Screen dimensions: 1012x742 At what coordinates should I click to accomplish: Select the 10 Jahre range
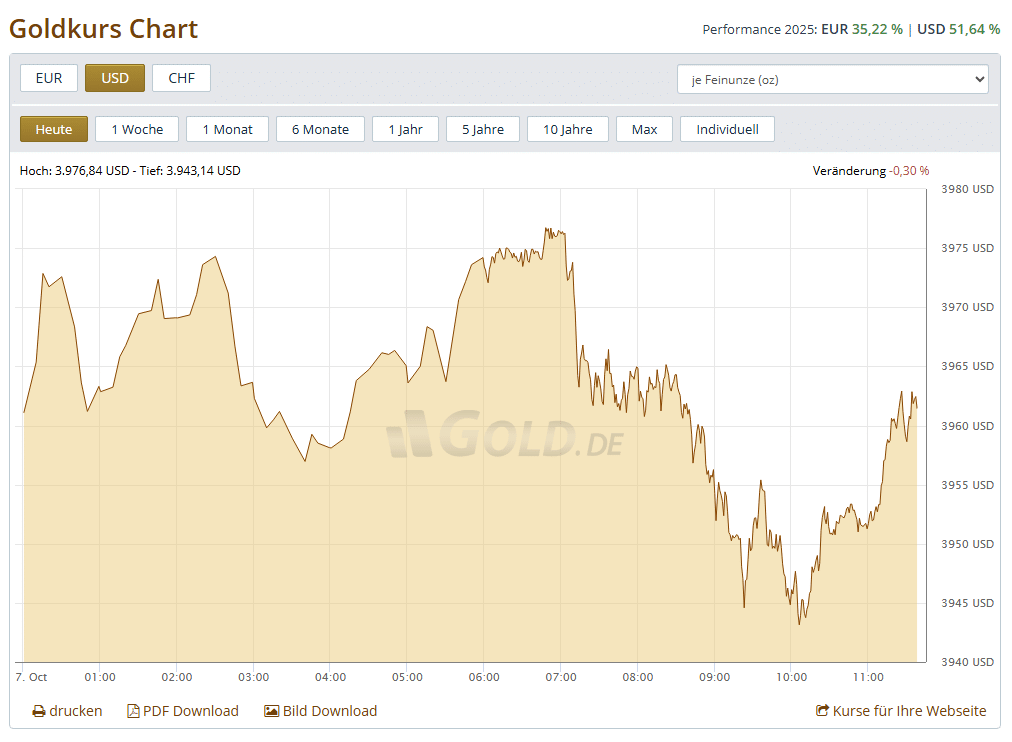[567, 129]
